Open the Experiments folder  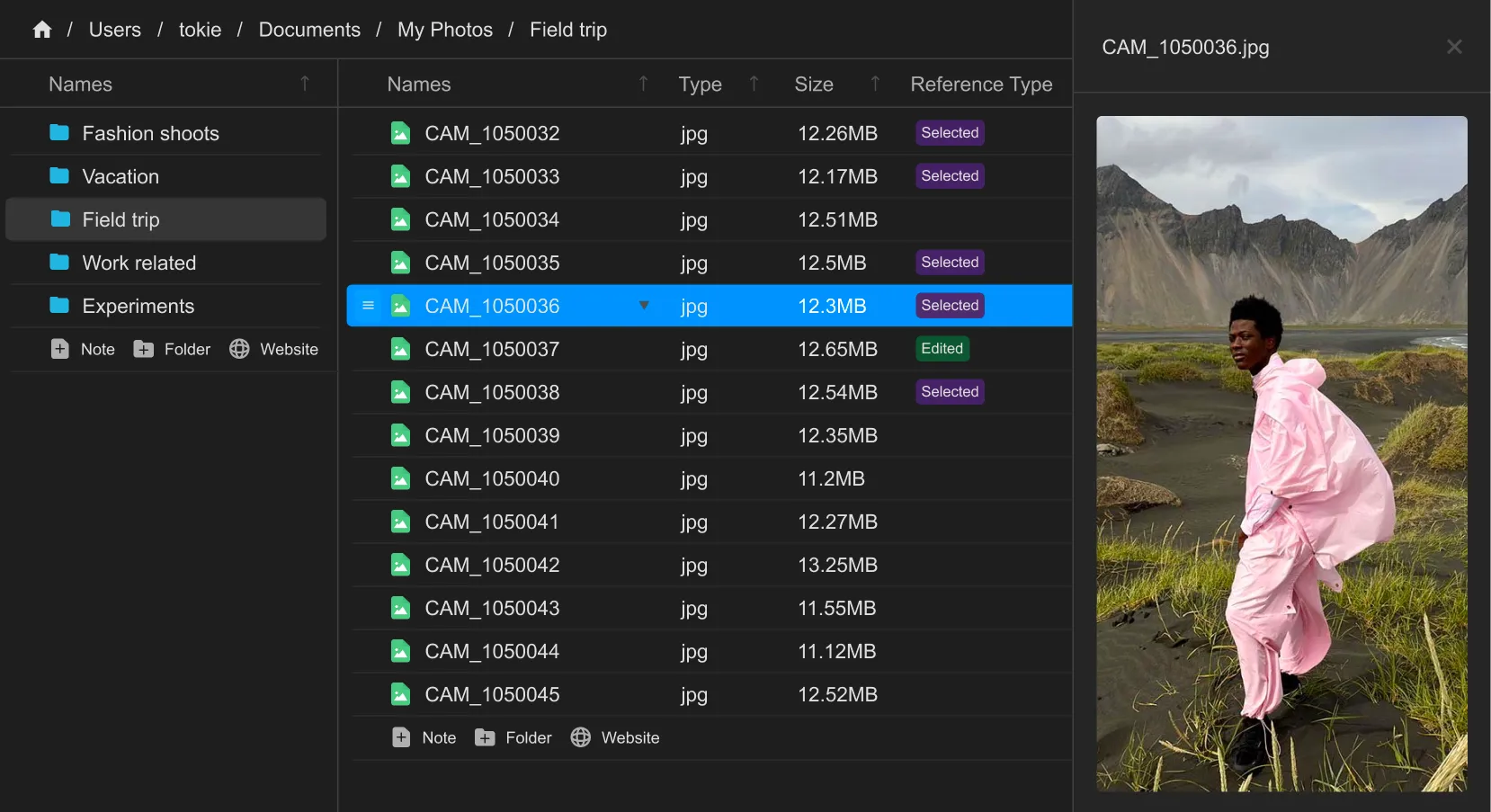pyautogui.click(x=138, y=306)
